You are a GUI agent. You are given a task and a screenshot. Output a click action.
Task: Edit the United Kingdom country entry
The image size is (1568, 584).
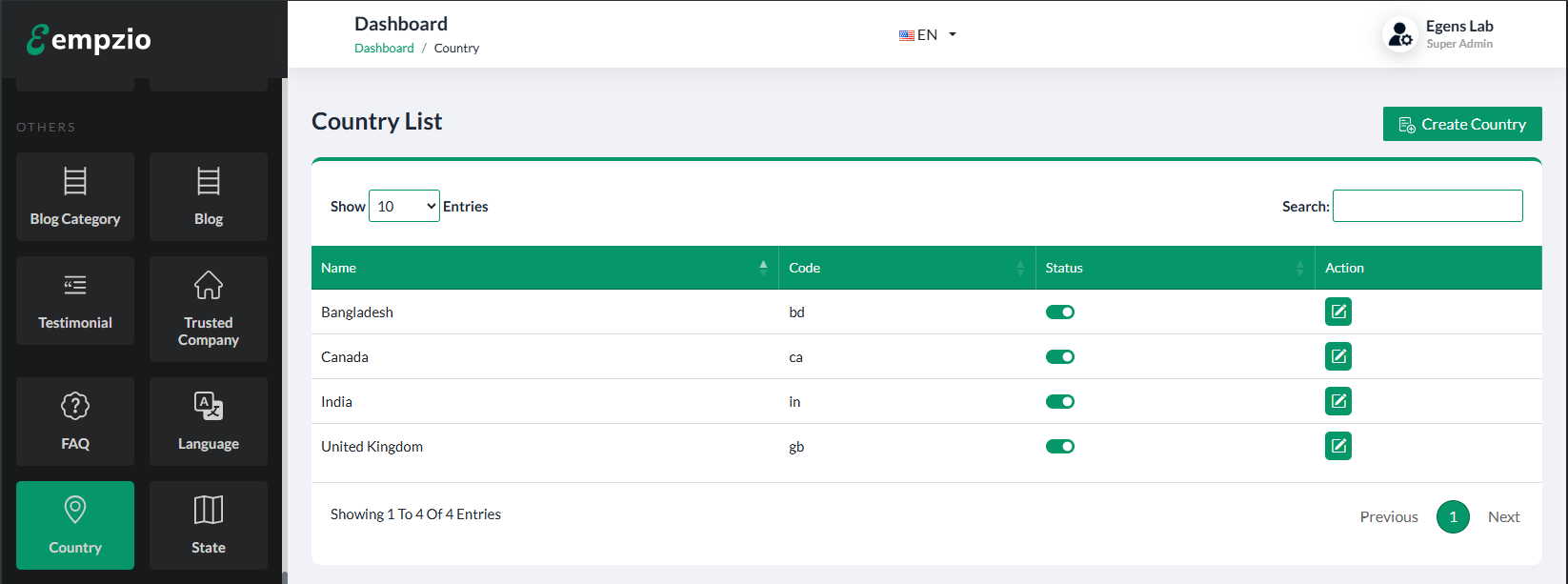pyautogui.click(x=1337, y=446)
